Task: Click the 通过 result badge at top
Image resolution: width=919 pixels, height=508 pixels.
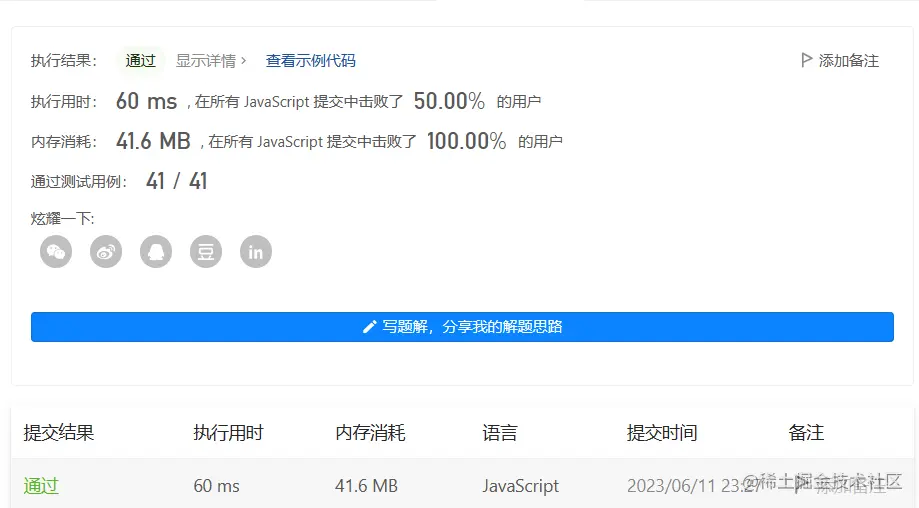Action: pos(141,60)
